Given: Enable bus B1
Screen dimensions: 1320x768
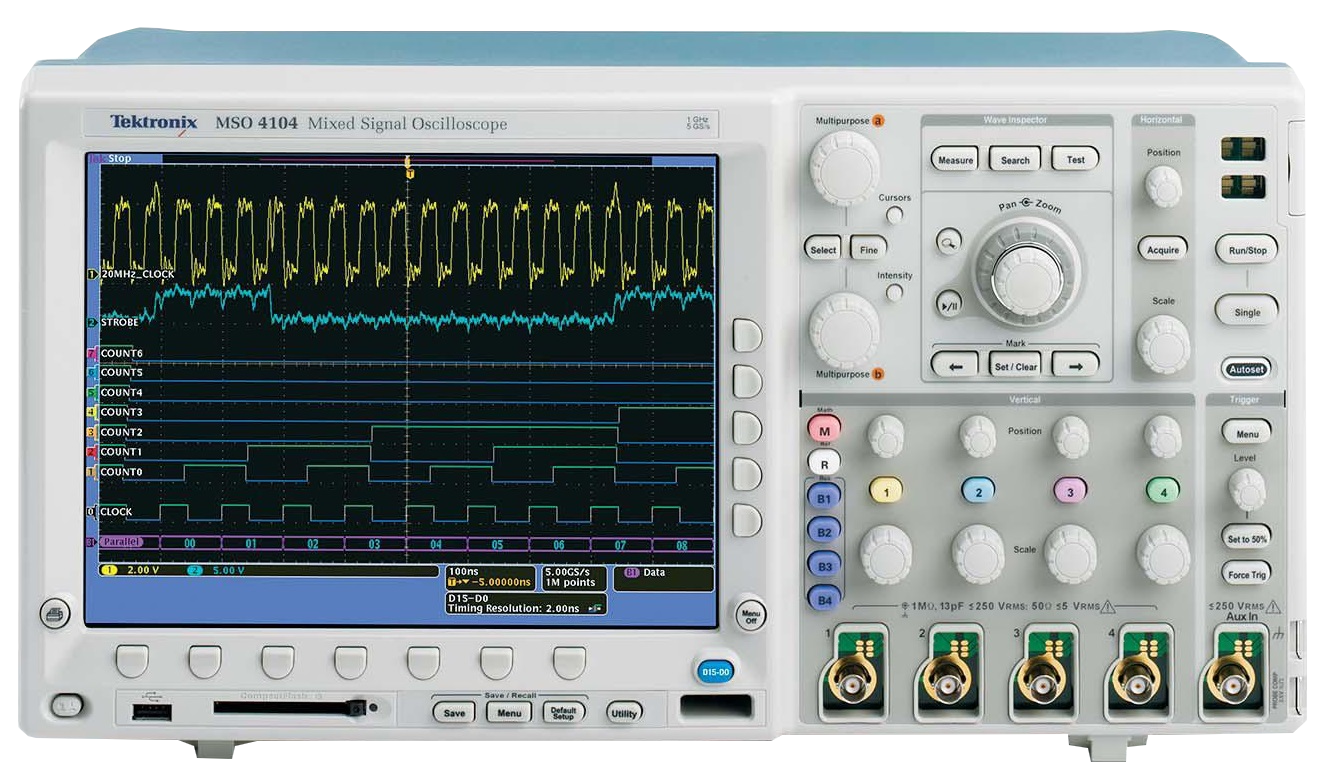Looking at the screenshot, I should click(825, 498).
